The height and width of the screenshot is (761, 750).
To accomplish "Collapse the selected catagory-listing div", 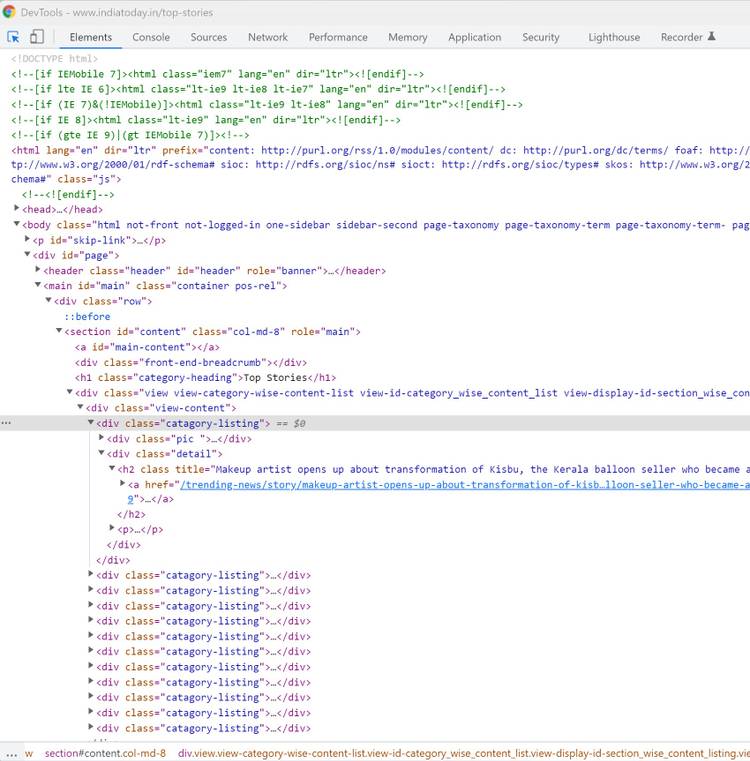I will (x=91, y=422).
